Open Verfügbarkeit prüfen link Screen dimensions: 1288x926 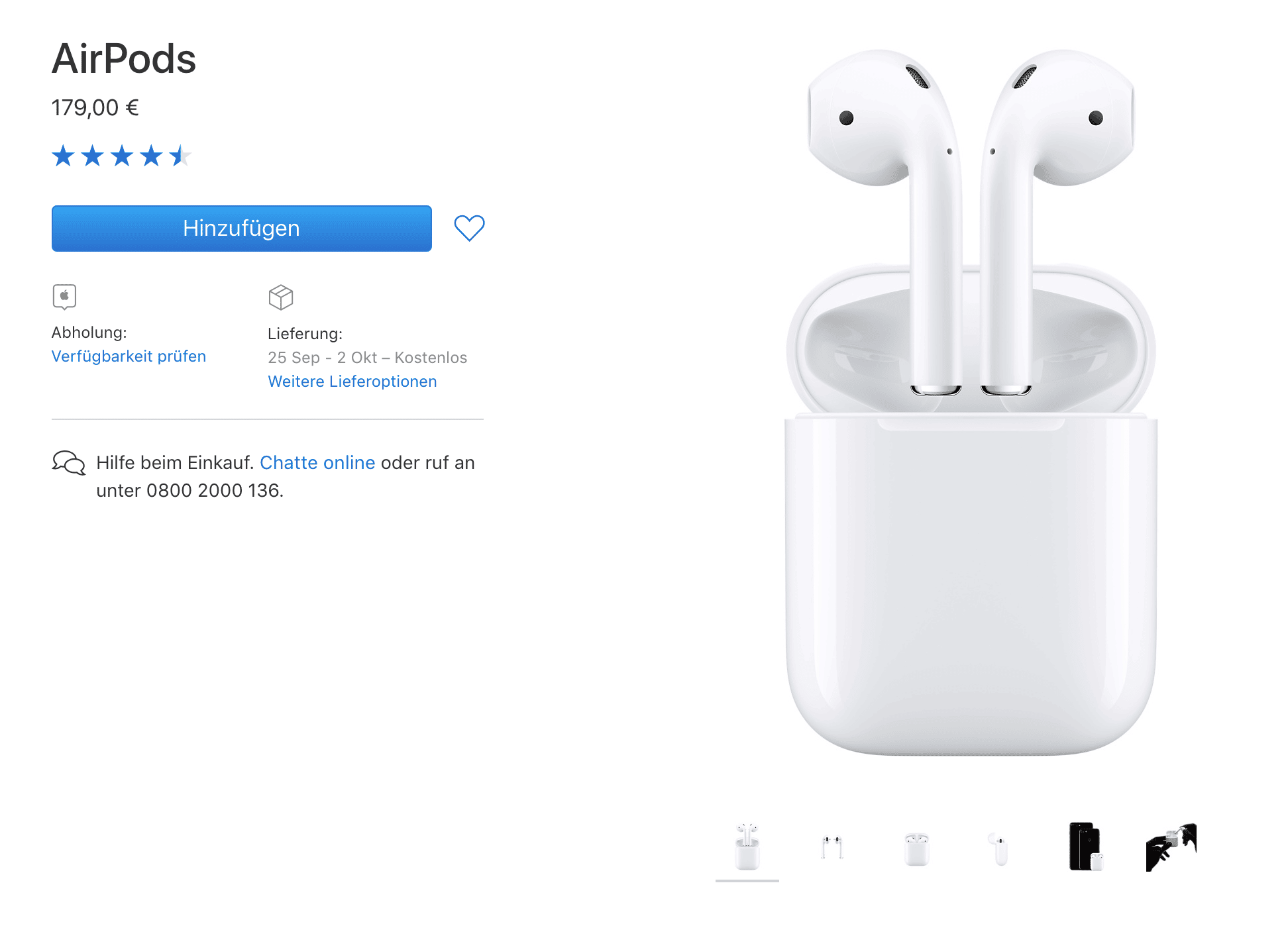click(x=129, y=356)
